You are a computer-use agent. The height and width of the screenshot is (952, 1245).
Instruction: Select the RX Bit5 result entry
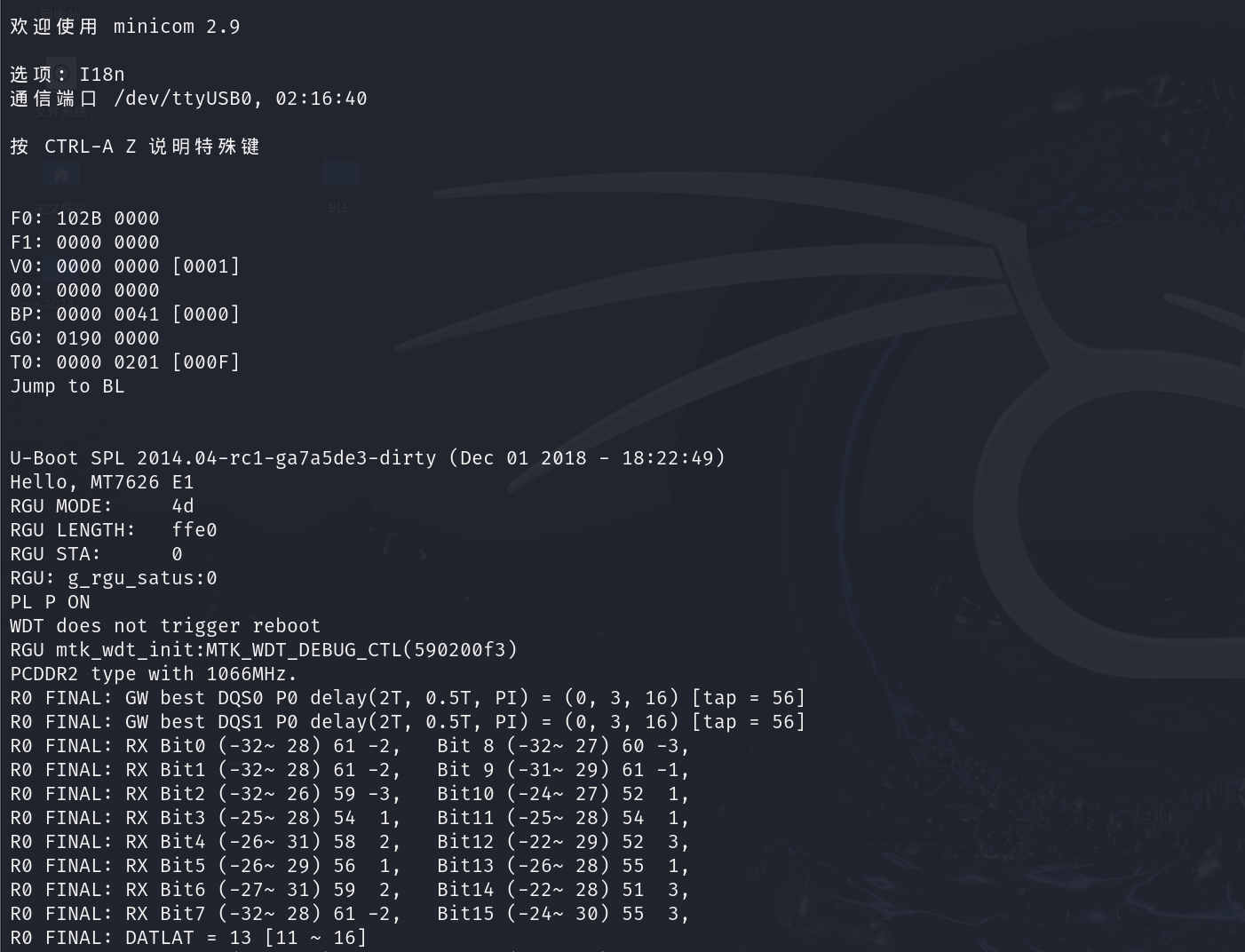[x=263, y=866]
